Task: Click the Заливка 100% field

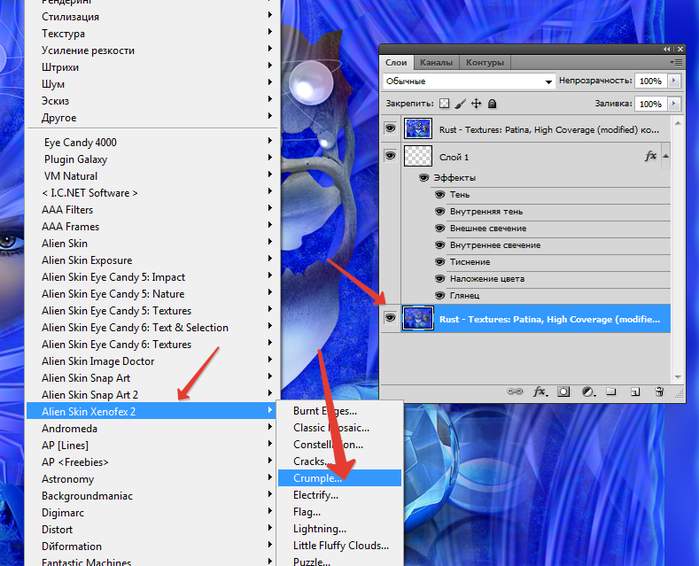Action: pyautogui.click(x=651, y=103)
